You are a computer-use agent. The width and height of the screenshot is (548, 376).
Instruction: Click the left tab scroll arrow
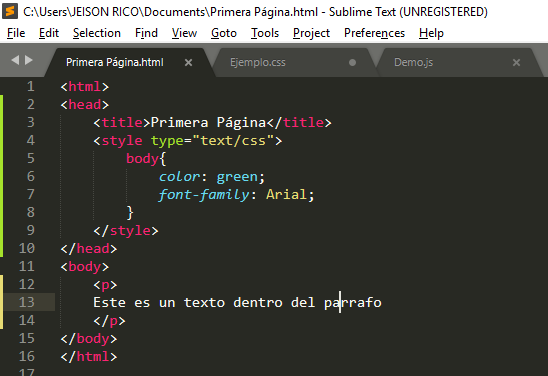pyautogui.click(x=15, y=60)
